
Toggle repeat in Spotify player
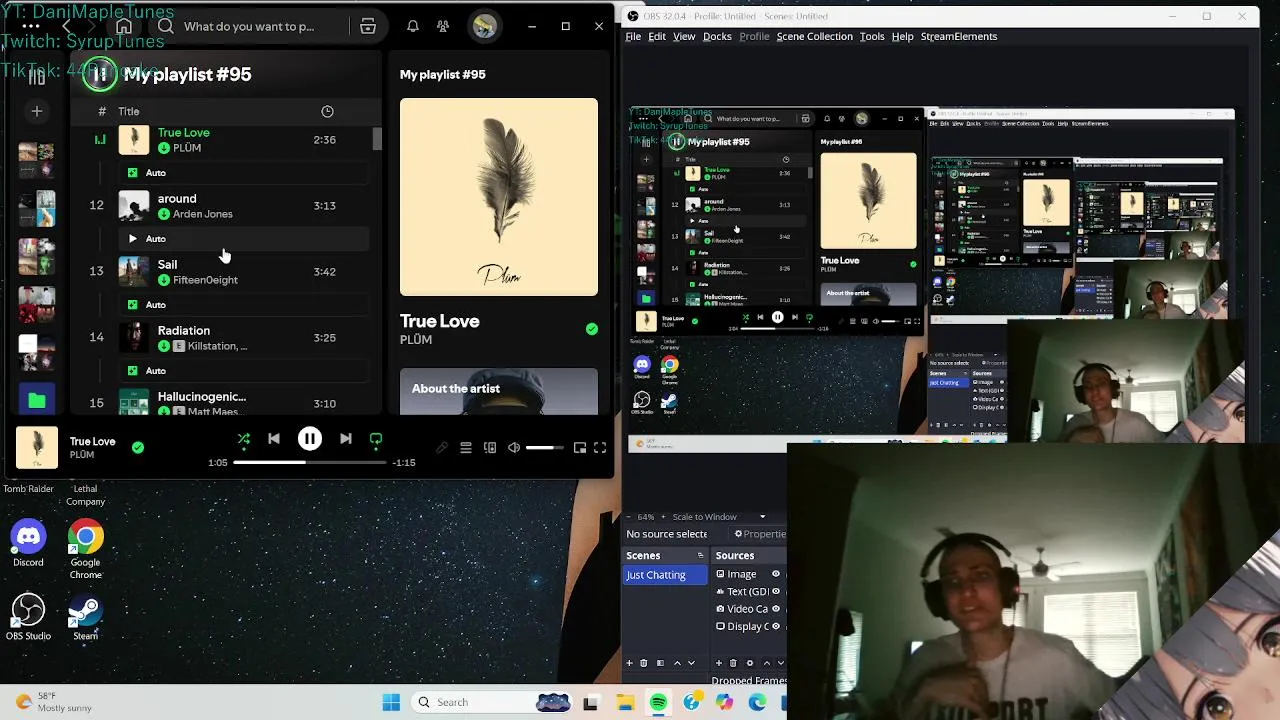click(x=376, y=439)
